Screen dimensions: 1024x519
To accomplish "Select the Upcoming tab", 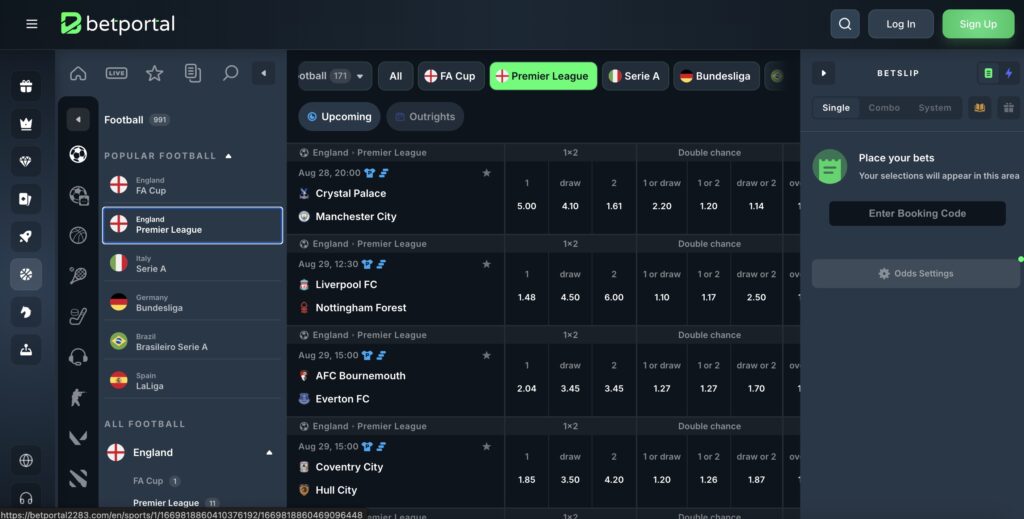I will (x=339, y=117).
